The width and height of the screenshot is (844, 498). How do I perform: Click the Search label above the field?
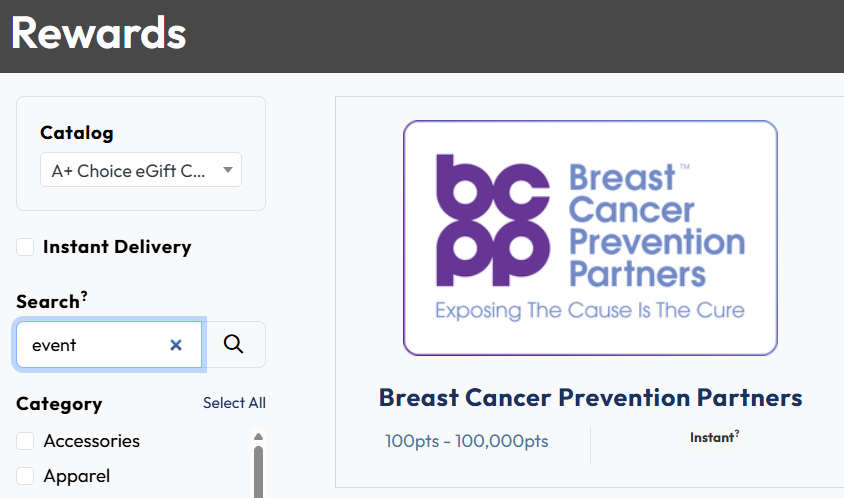47,301
